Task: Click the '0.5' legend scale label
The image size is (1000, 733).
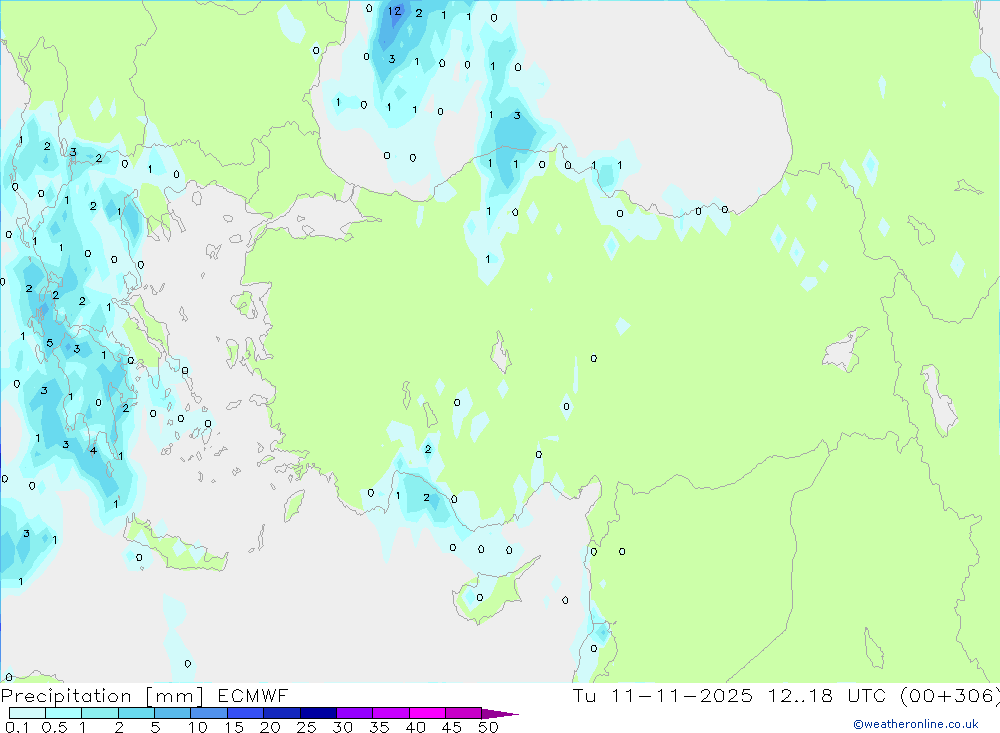Action: pyautogui.click(x=54, y=727)
